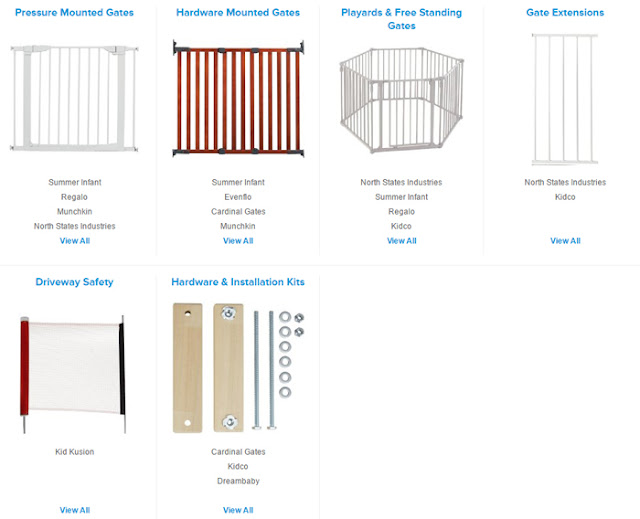Open the Pressure Mounted Gates heading link
Image resolution: width=640 pixels, height=519 pixels.
point(74,13)
